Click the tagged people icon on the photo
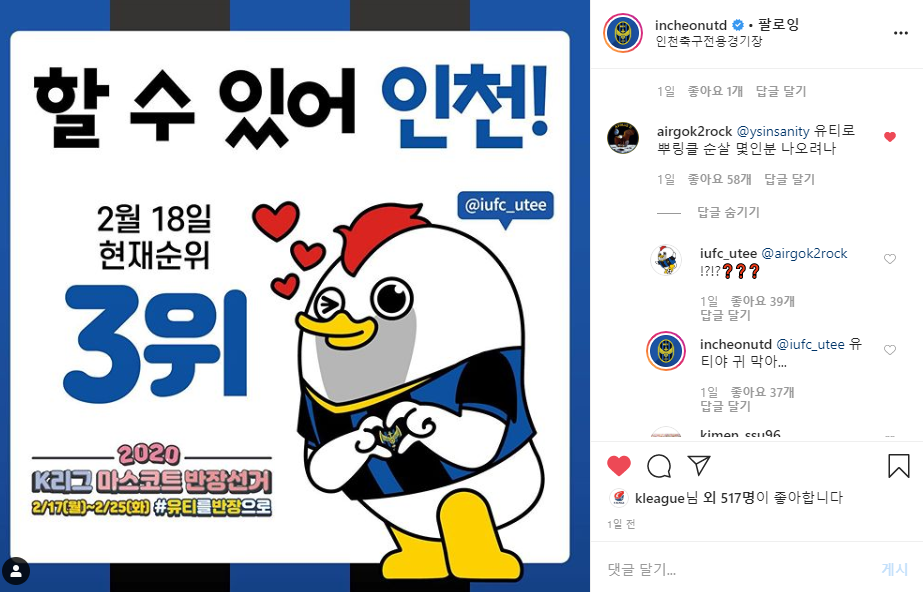The image size is (923, 592). (16, 571)
